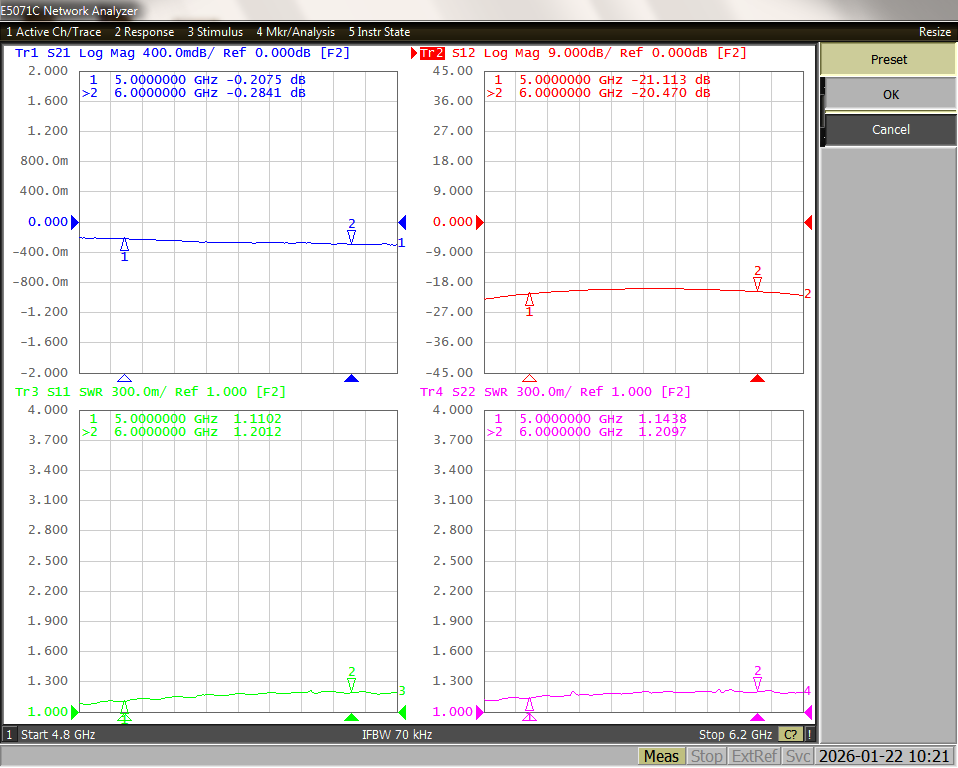Select marker 1 on S22 SWR trace
The width and height of the screenshot is (958, 768).
click(529, 706)
